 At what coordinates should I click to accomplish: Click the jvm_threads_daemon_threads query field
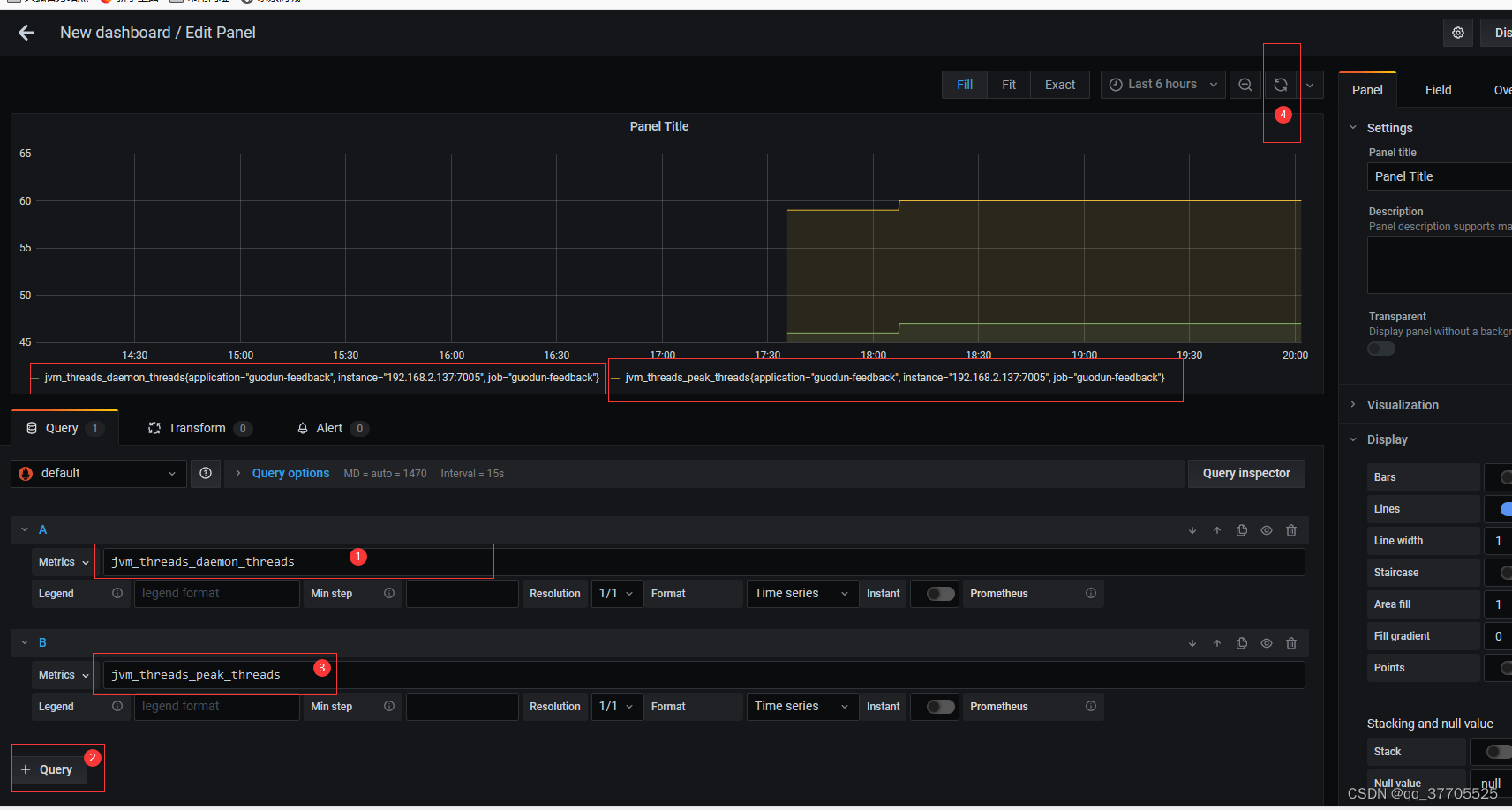(x=703, y=562)
